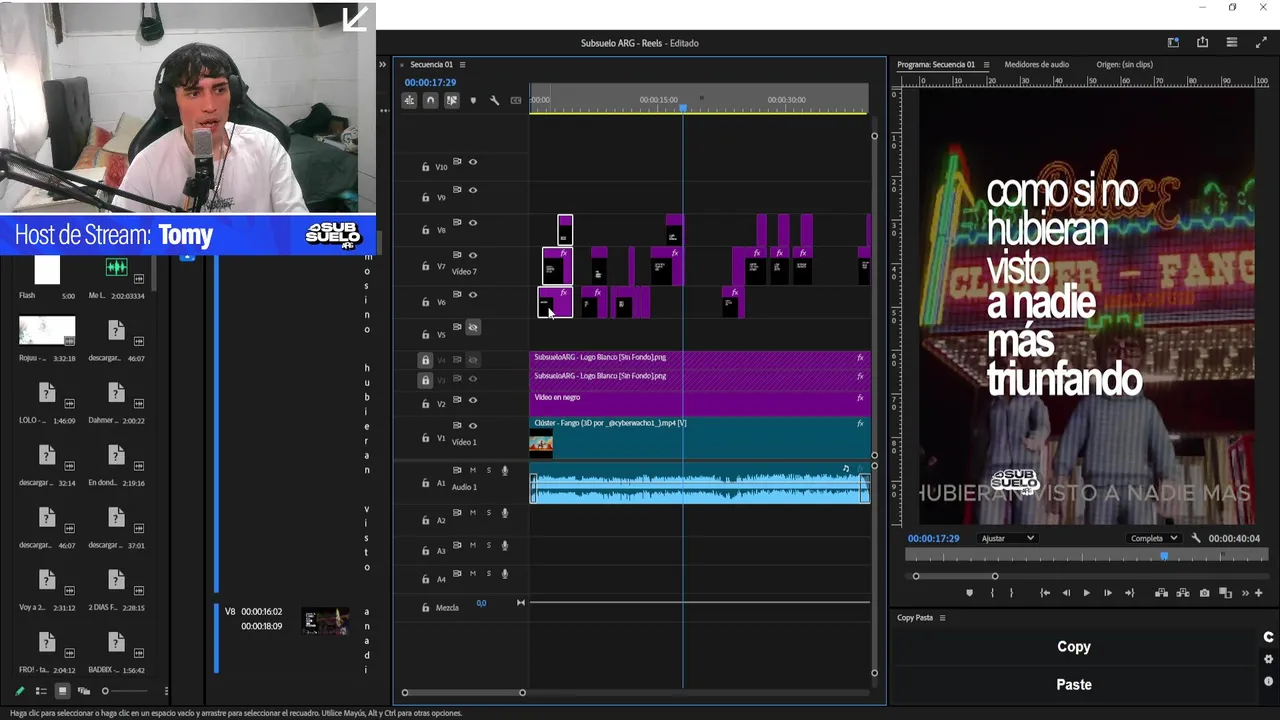The width and height of the screenshot is (1280, 720).
Task: Open Copy Pasta info icon
Action: click(1269, 681)
